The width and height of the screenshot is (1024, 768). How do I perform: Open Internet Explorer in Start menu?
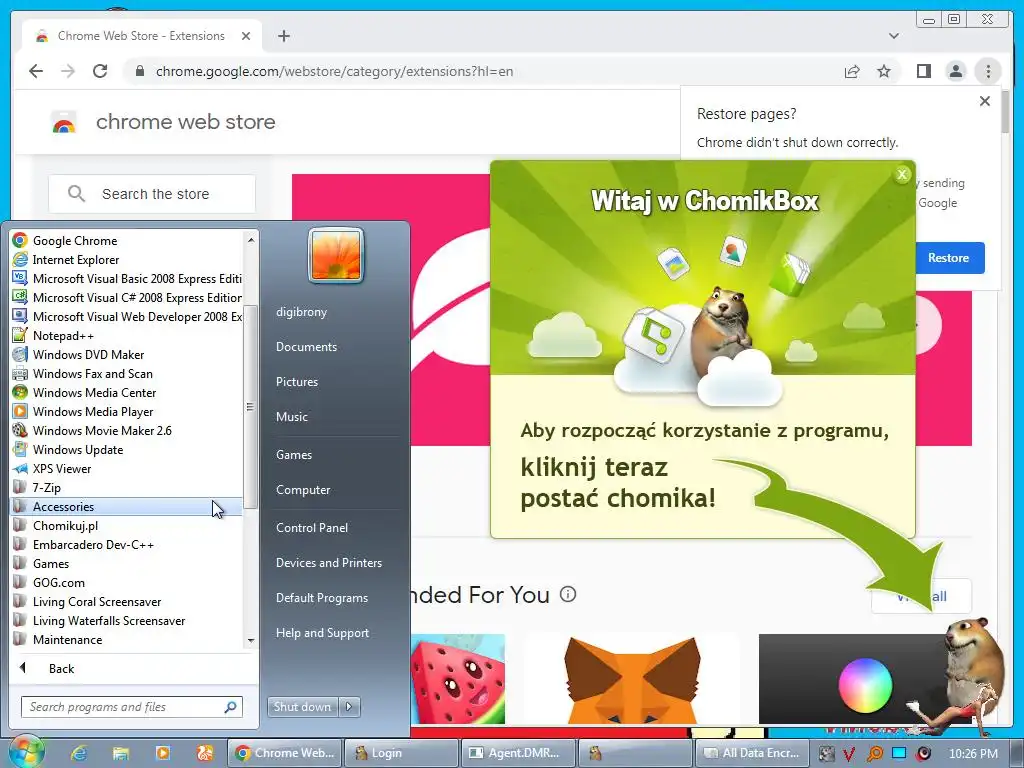(x=127, y=259)
